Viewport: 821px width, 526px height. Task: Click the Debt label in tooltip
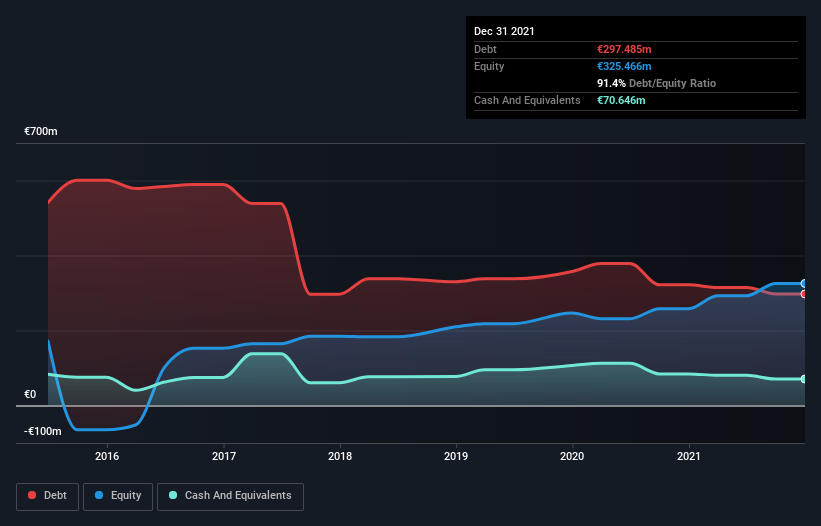coord(485,49)
